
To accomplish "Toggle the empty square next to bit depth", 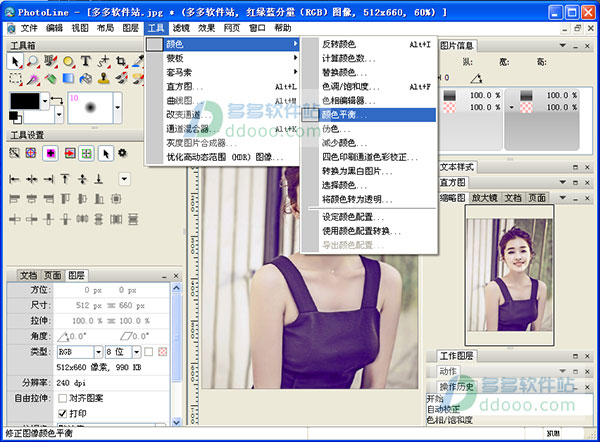I will coord(148,351).
